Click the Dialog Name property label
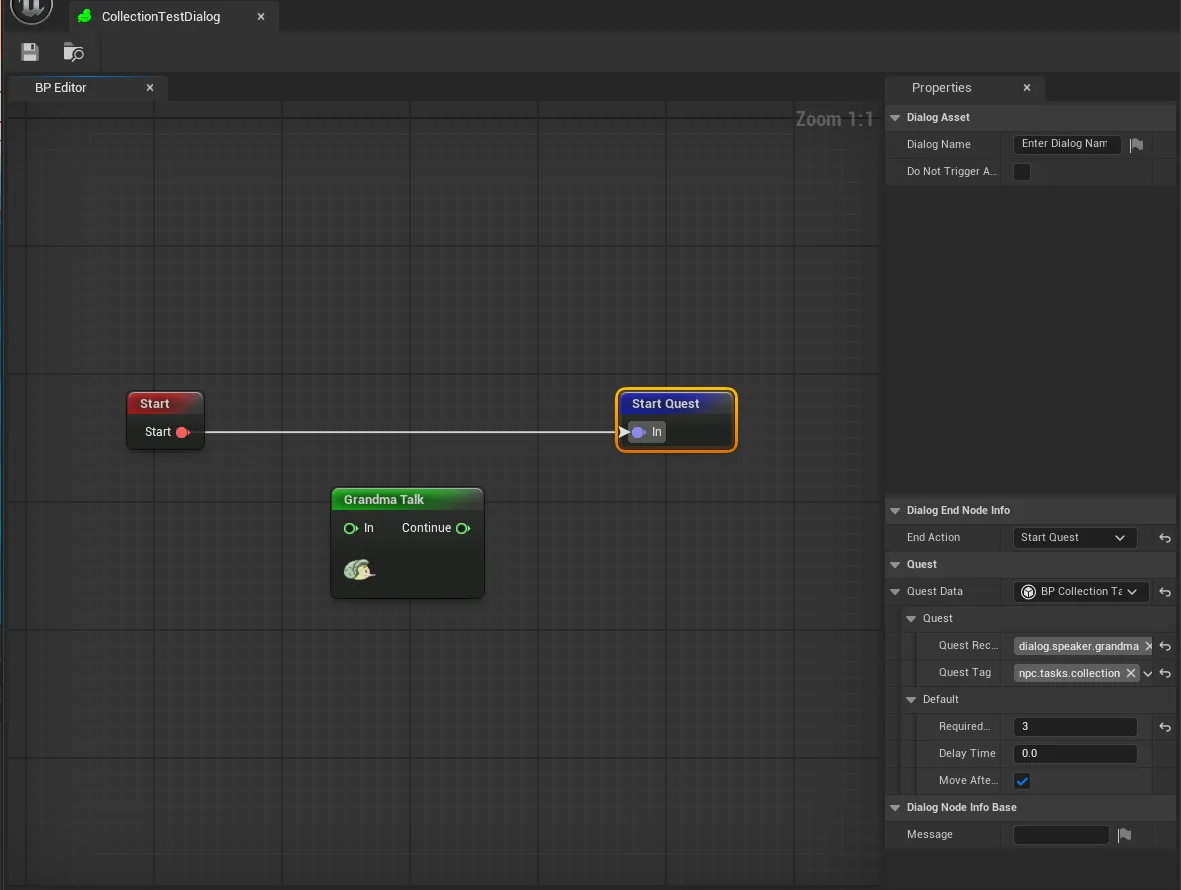Screen dimensions: 1181x890 [x=938, y=144]
